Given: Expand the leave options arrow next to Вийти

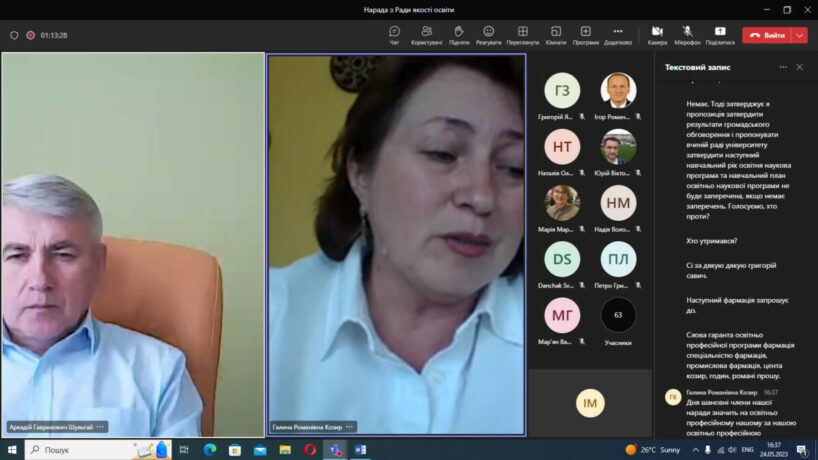Looking at the screenshot, I should [799, 35].
